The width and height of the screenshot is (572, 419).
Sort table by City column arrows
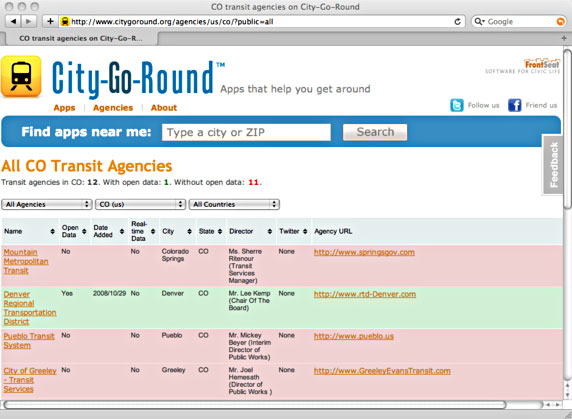(x=189, y=231)
